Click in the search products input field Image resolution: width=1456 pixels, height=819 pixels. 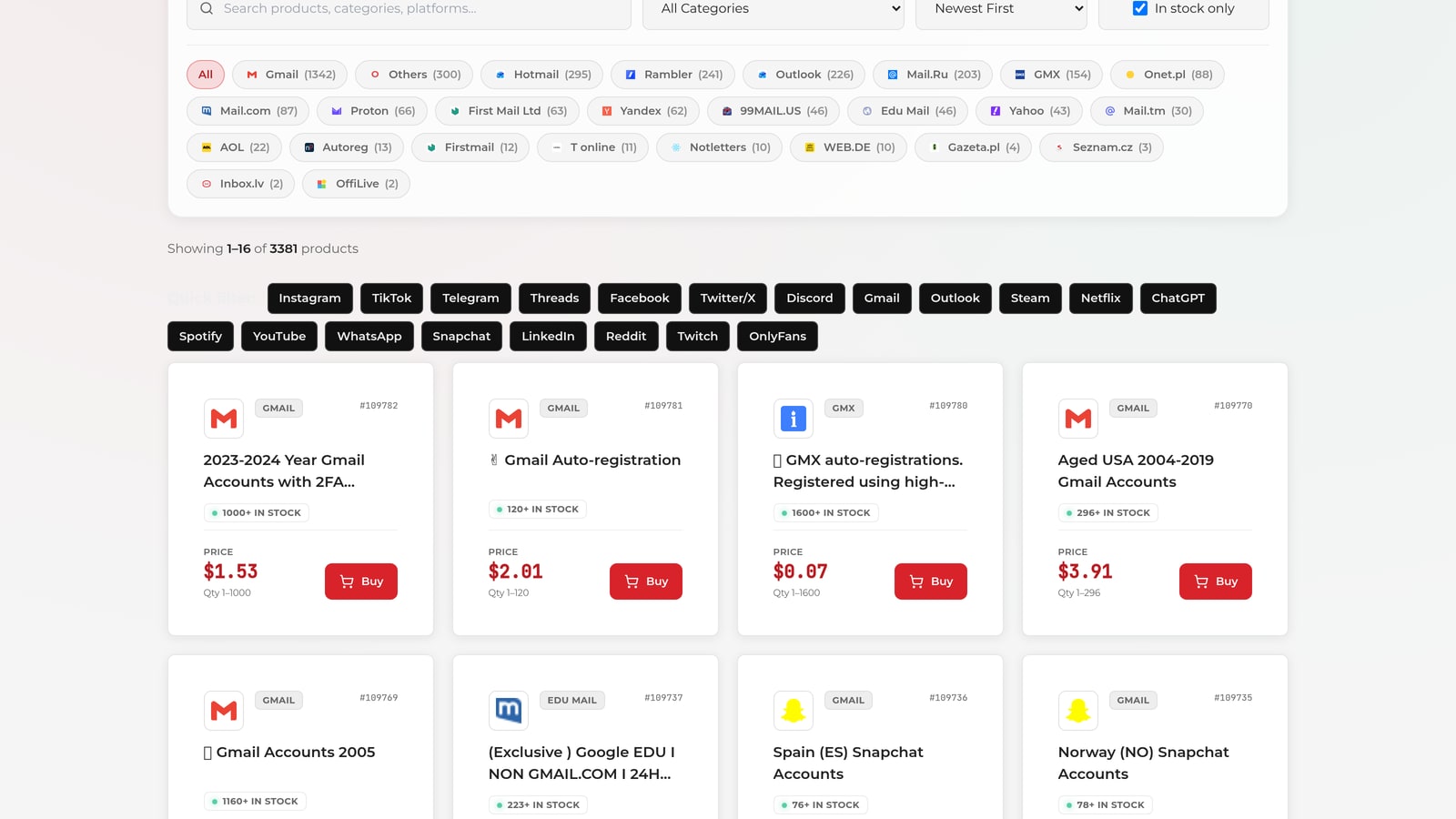click(409, 9)
